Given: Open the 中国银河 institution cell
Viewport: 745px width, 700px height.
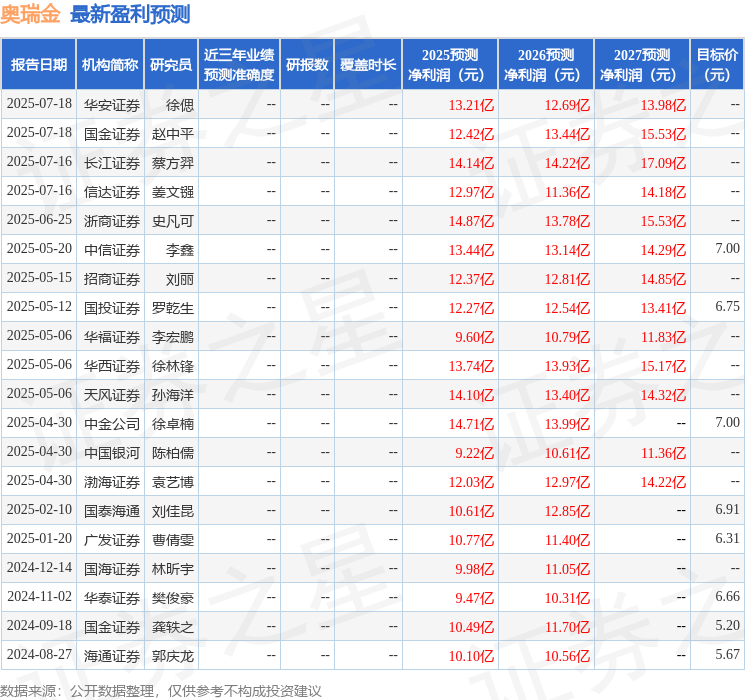Looking at the screenshot, I should pyautogui.click(x=111, y=452).
